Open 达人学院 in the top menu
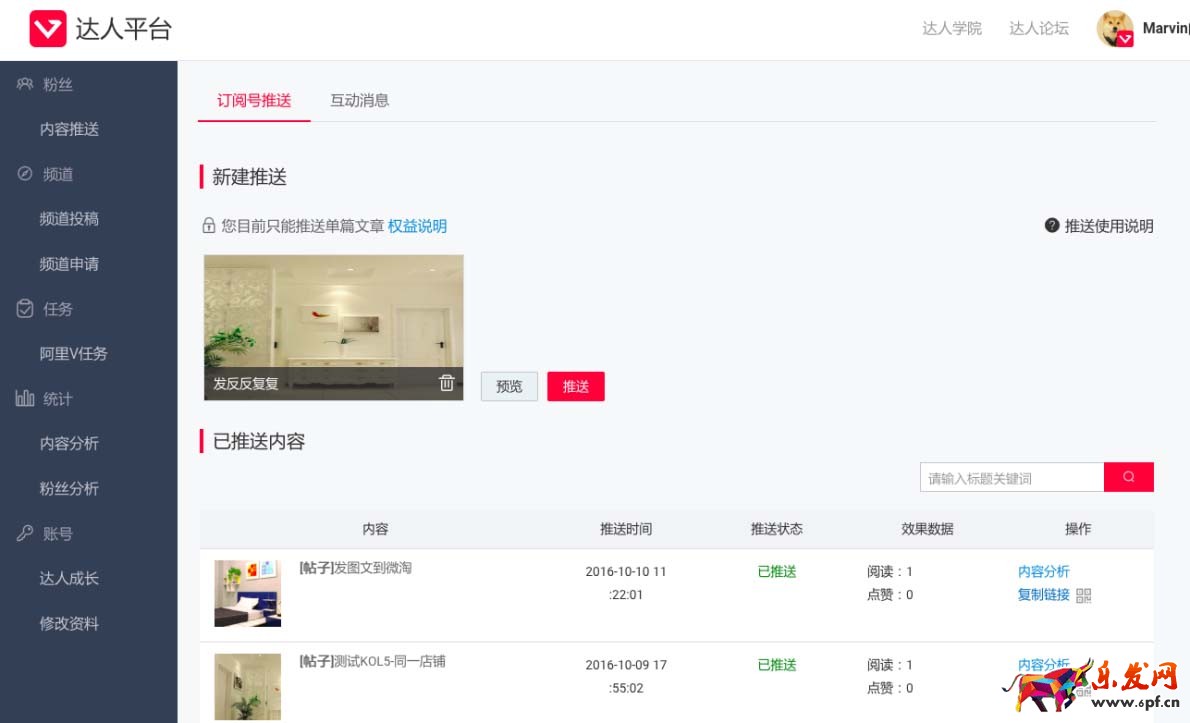Screen dimensions: 1190x723 tap(951, 28)
